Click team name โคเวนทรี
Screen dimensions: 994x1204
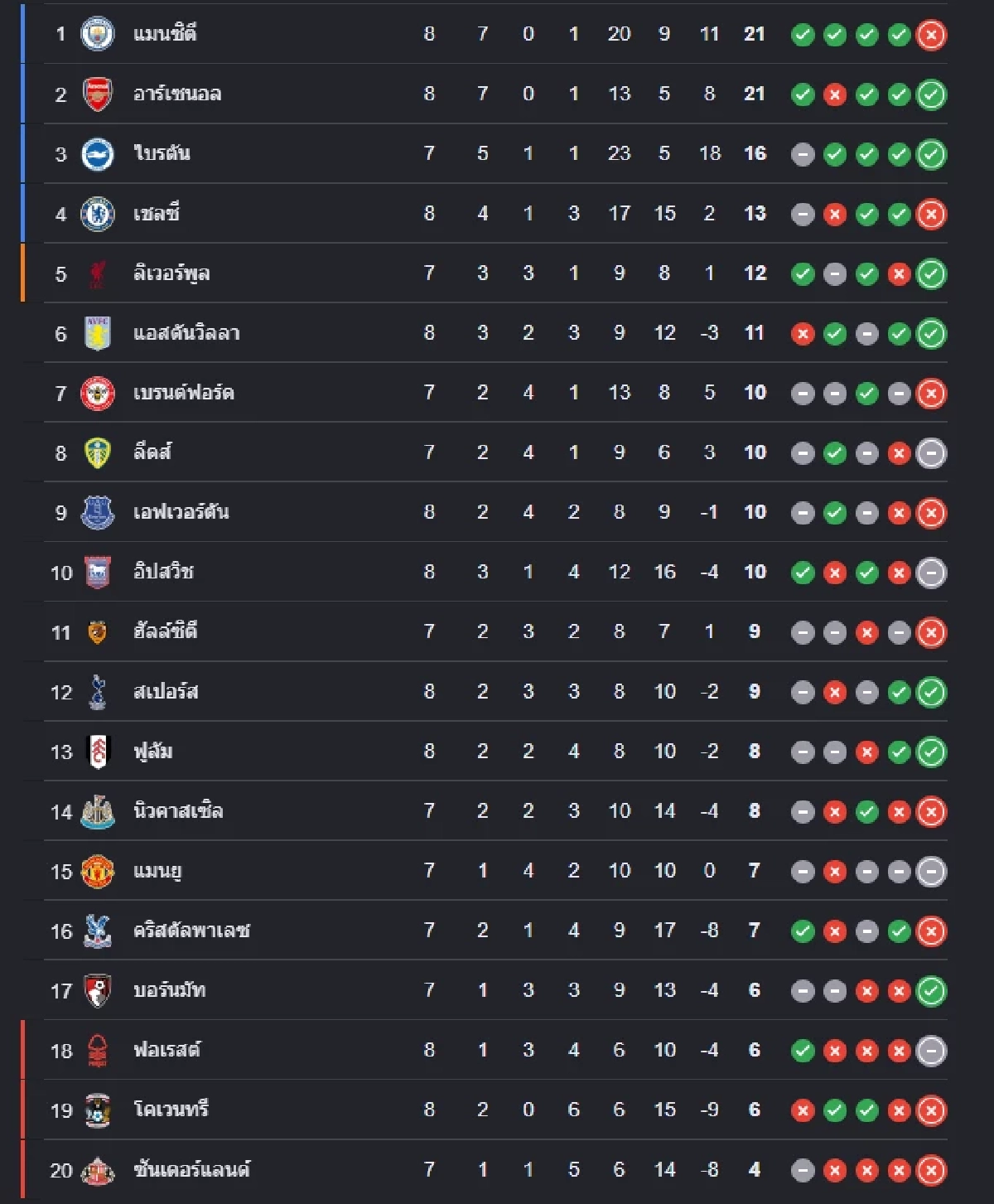[x=171, y=1110]
